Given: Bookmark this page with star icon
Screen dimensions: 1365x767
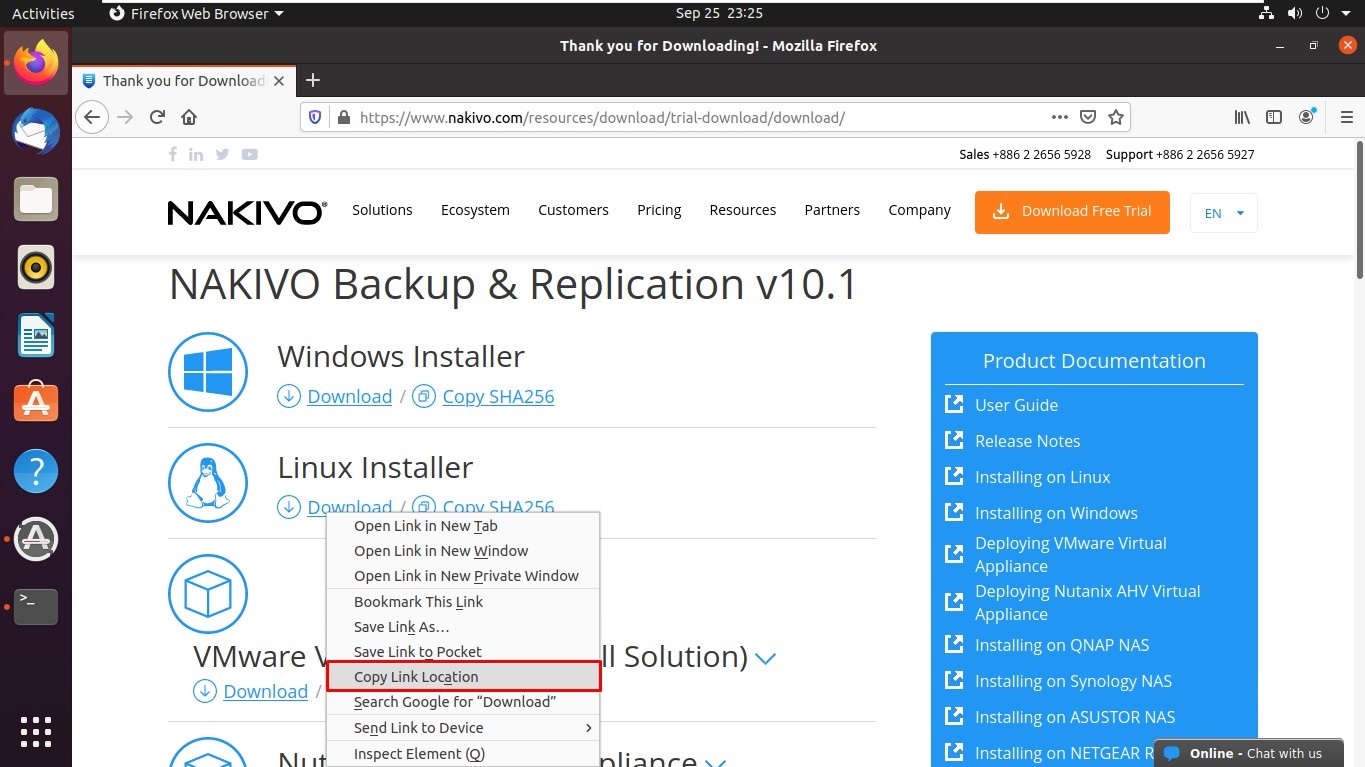Looking at the screenshot, I should point(1116,117).
